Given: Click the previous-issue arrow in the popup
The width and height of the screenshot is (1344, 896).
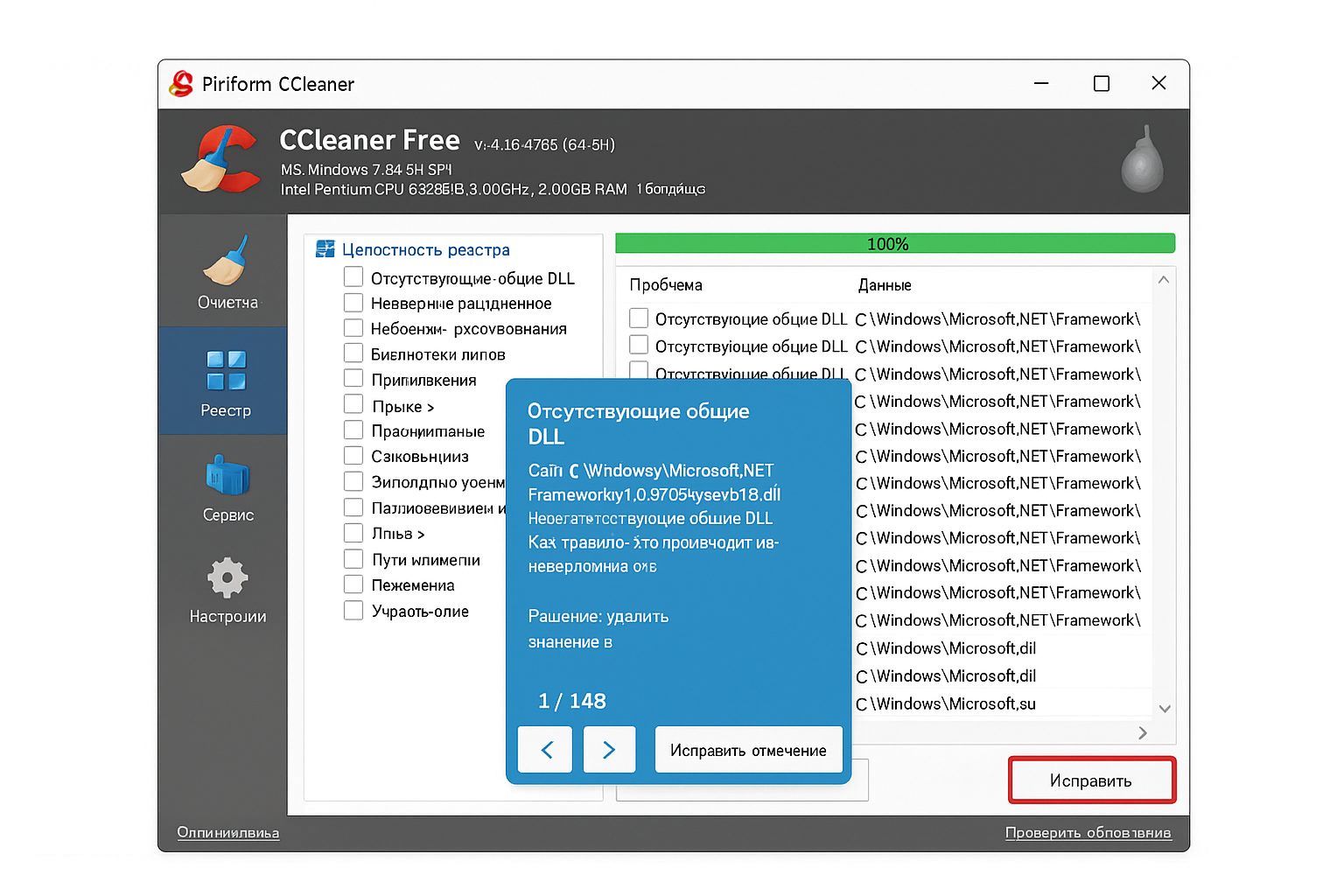Looking at the screenshot, I should coord(544,750).
